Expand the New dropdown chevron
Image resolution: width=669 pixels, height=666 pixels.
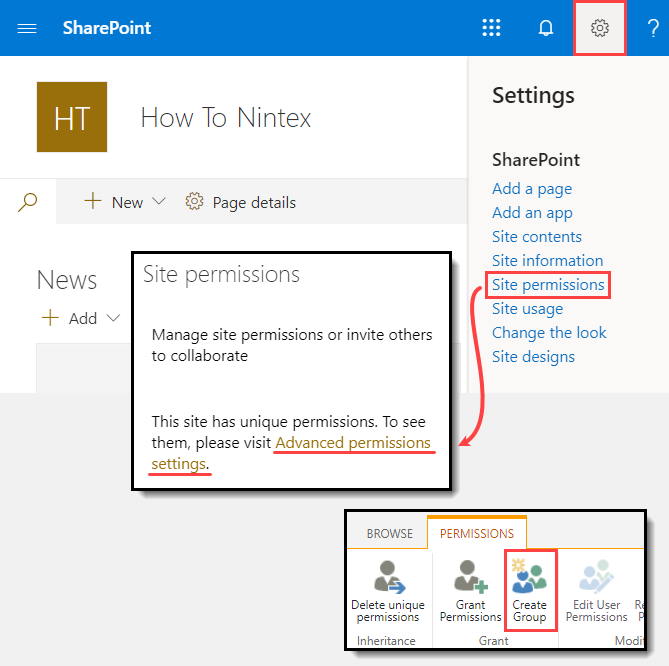[x=159, y=201]
